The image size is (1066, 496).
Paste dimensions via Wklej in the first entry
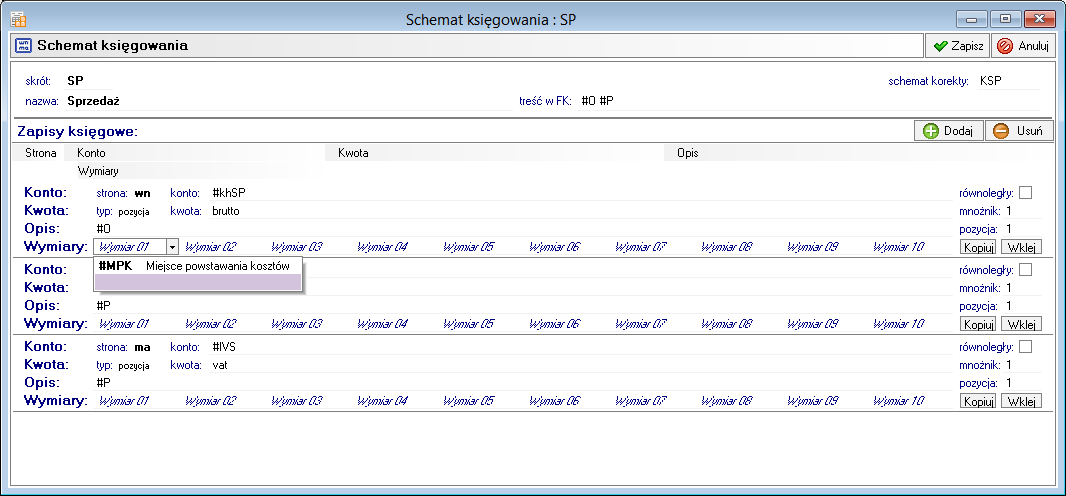pyautogui.click(x=1021, y=247)
